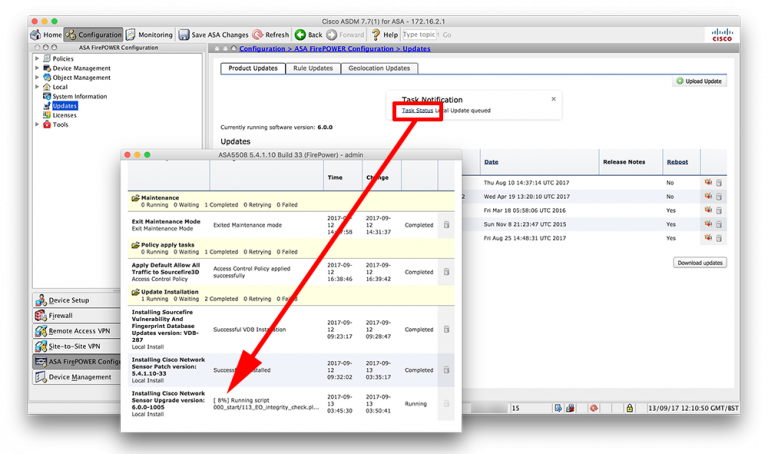
Task: Open the Configuration view in the toolbar
Action: pyautogui.click(x=93, y=35)
